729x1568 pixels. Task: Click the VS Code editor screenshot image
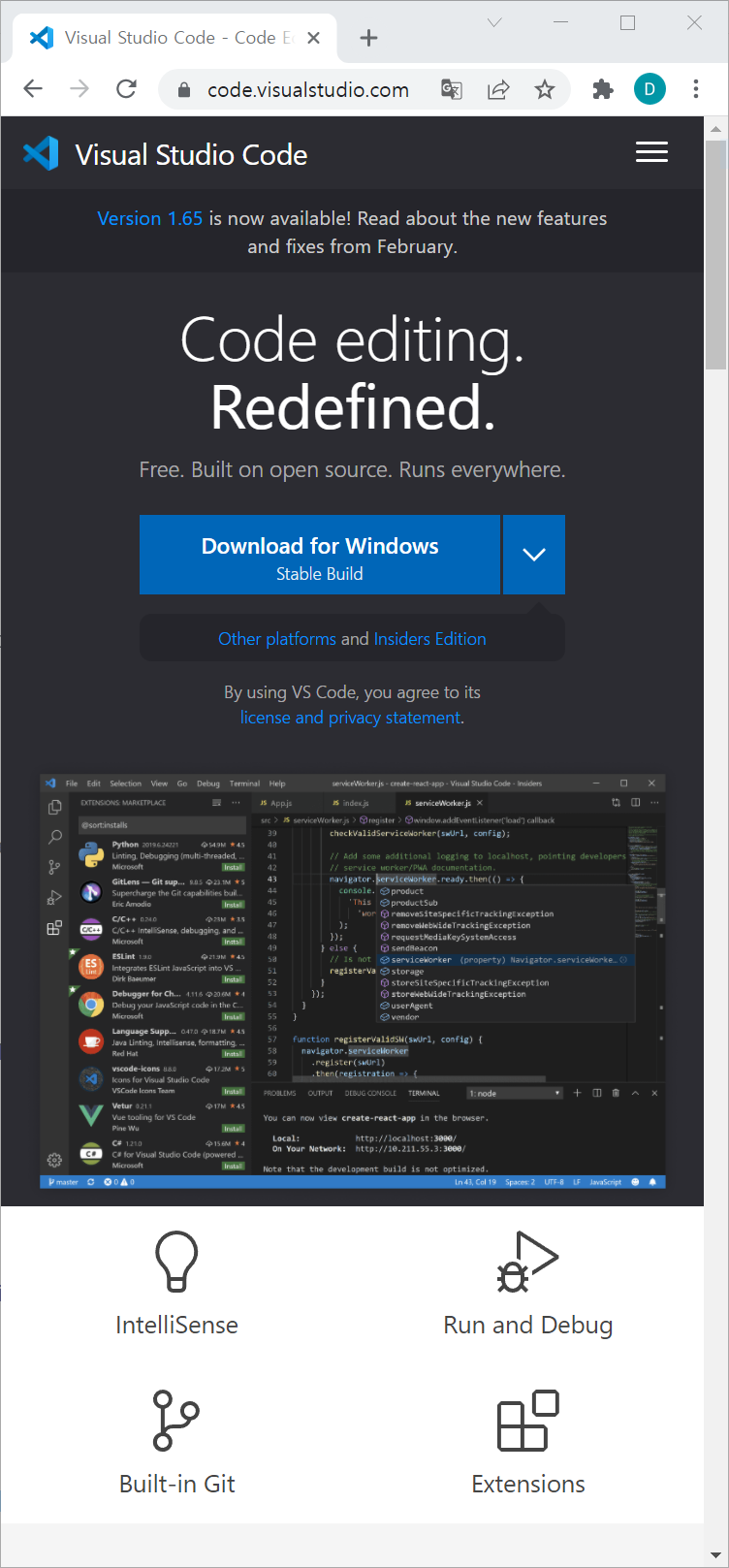click(353, 981)
